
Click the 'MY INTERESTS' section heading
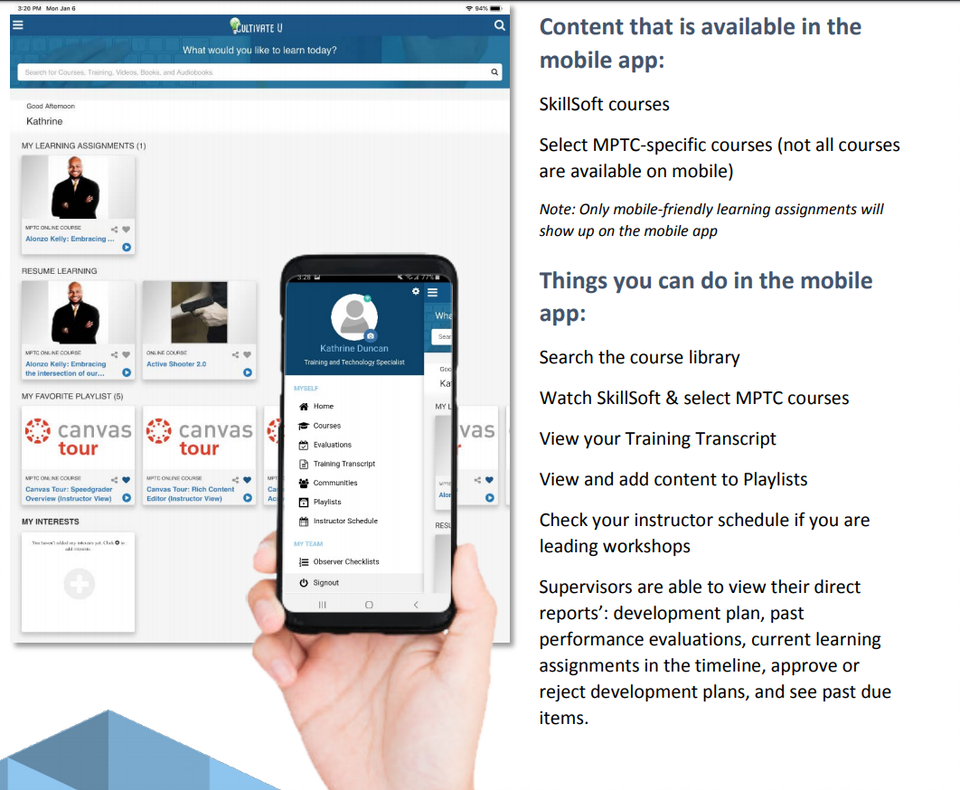[50, 522]
